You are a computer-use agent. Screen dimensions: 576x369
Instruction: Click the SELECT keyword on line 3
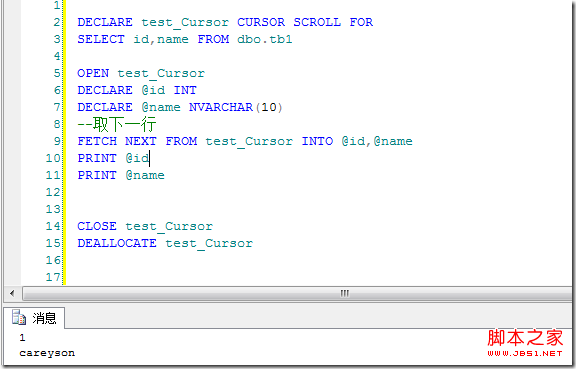coord(101,39)
